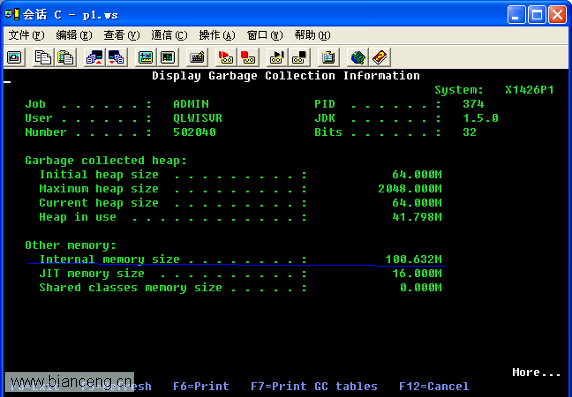The width and height of the screenshot is (572, 397).
Task: Click the Paste clipboard toolbar icon
Action: coord(65,57)
